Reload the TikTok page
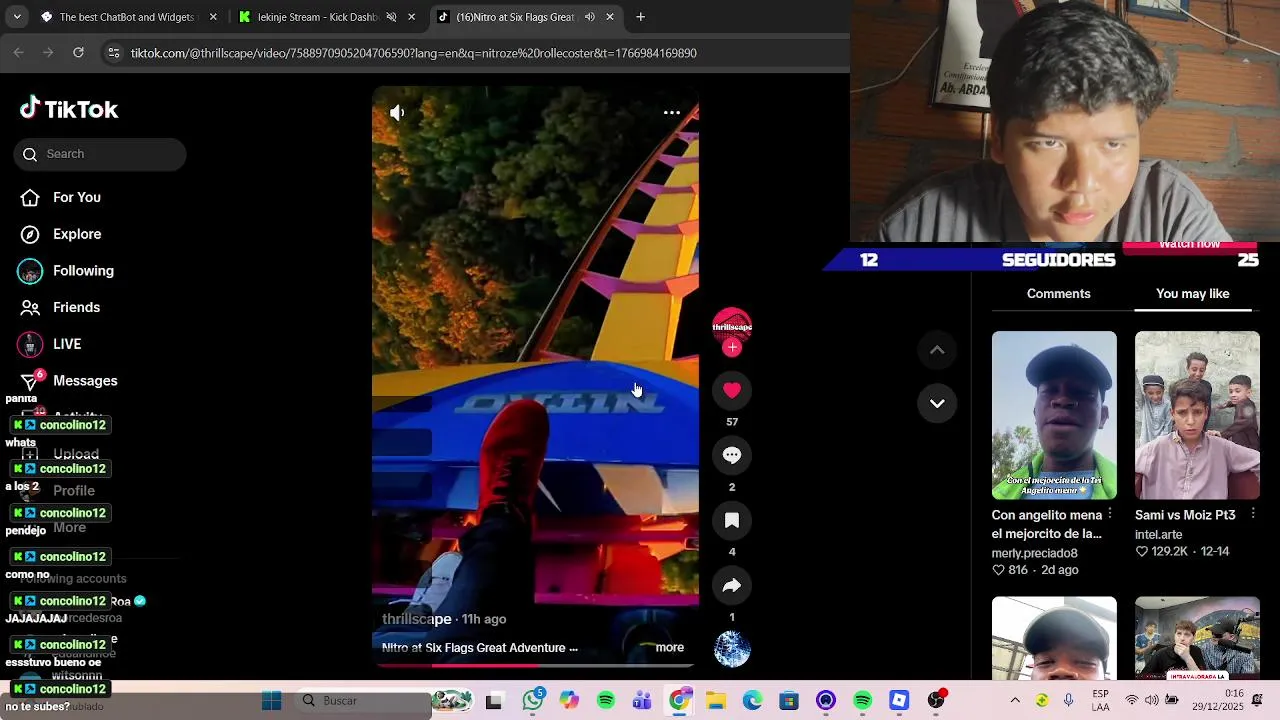This screenshot has width=1280, height=720. [78, 53]
